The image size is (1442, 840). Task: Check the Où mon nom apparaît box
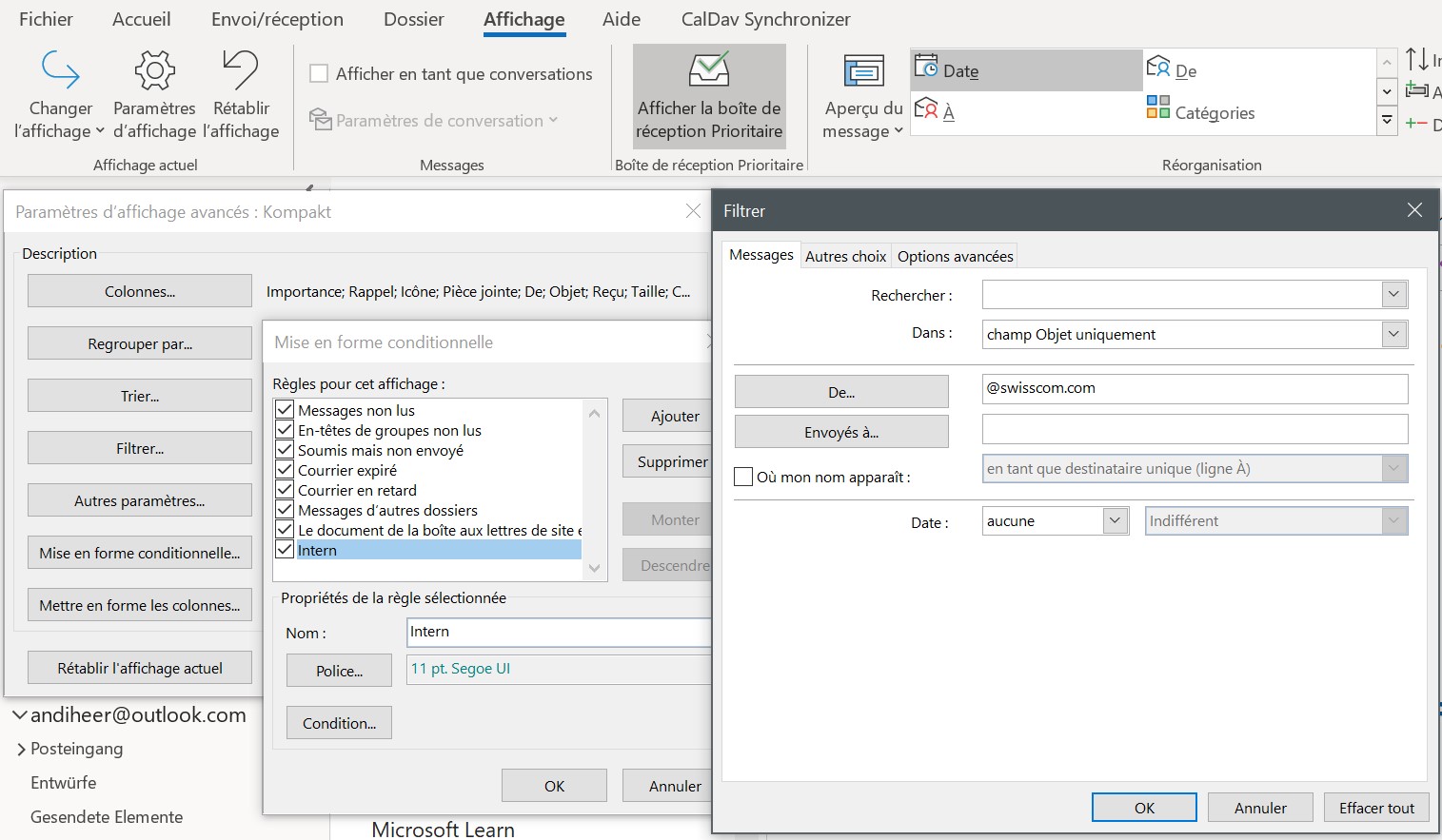[x=744, y=477]
